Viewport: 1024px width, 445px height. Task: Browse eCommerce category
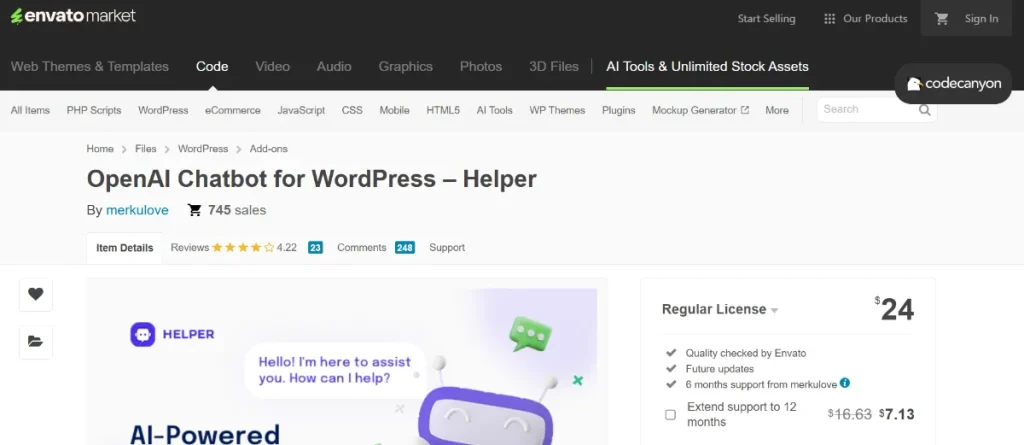pos(232,110)
